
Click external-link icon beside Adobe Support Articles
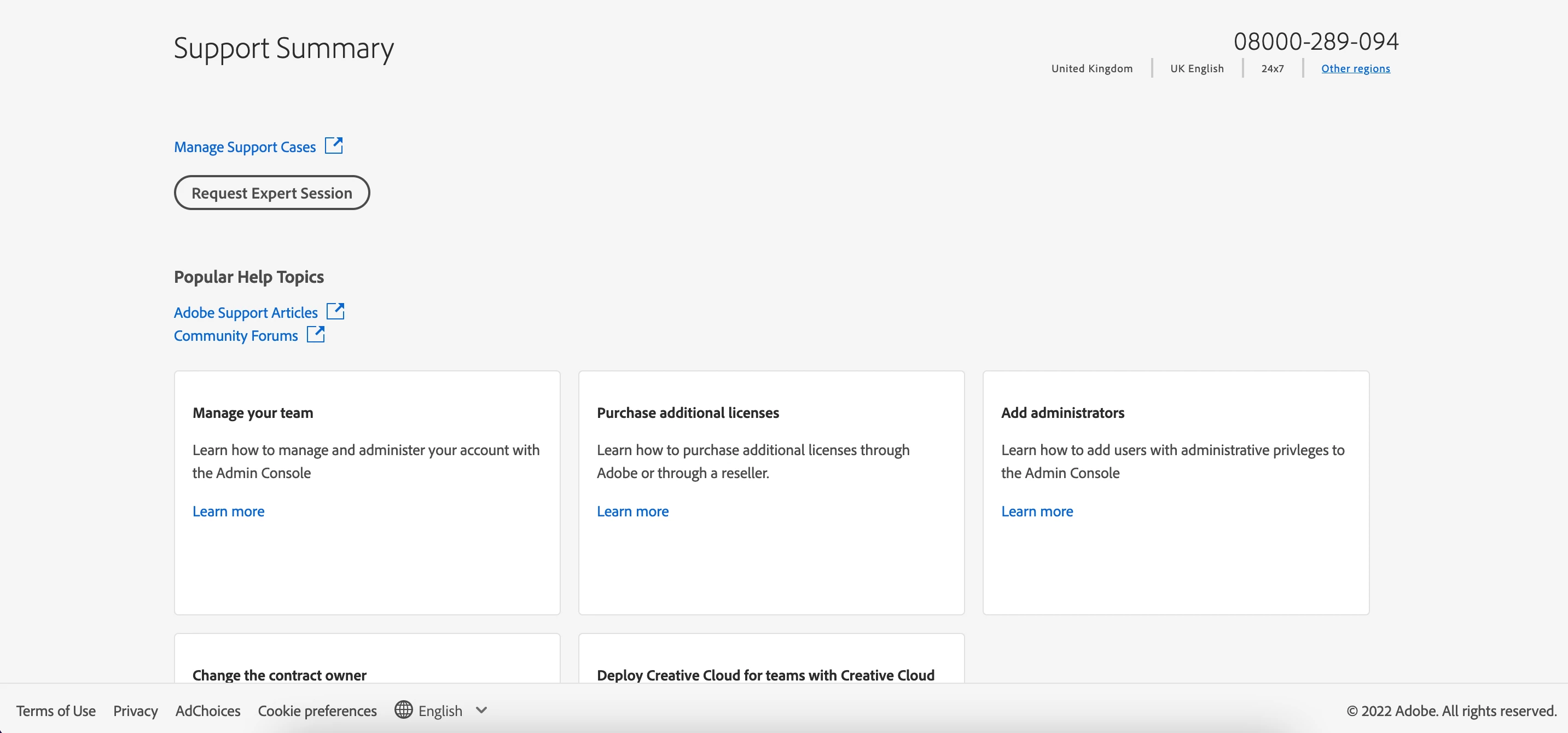[x=335, y=311]
